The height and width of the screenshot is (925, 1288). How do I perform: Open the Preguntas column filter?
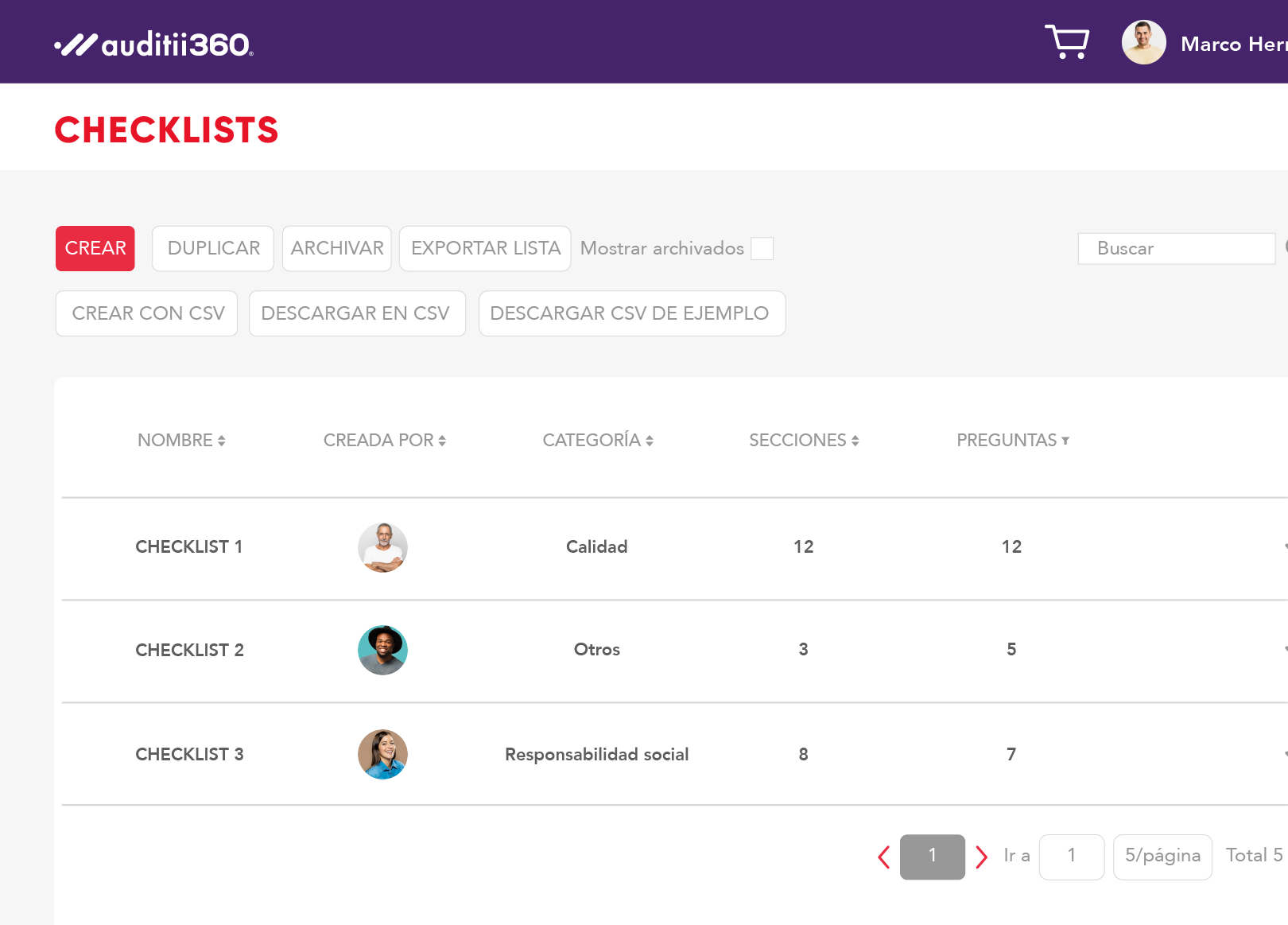(1065, 441)
